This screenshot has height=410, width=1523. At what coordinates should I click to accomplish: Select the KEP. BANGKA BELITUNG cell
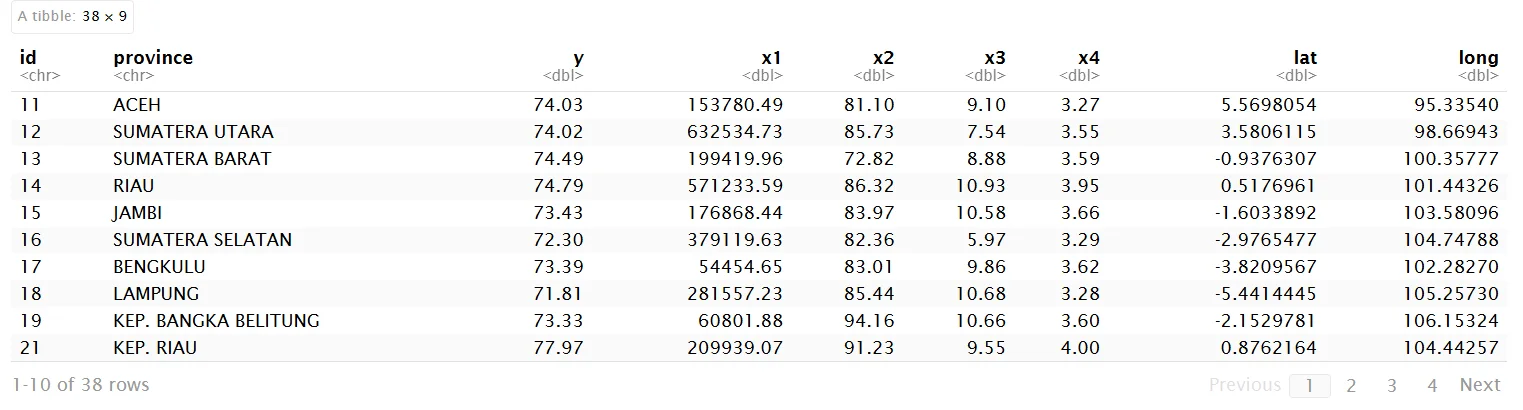click(216, 321)
